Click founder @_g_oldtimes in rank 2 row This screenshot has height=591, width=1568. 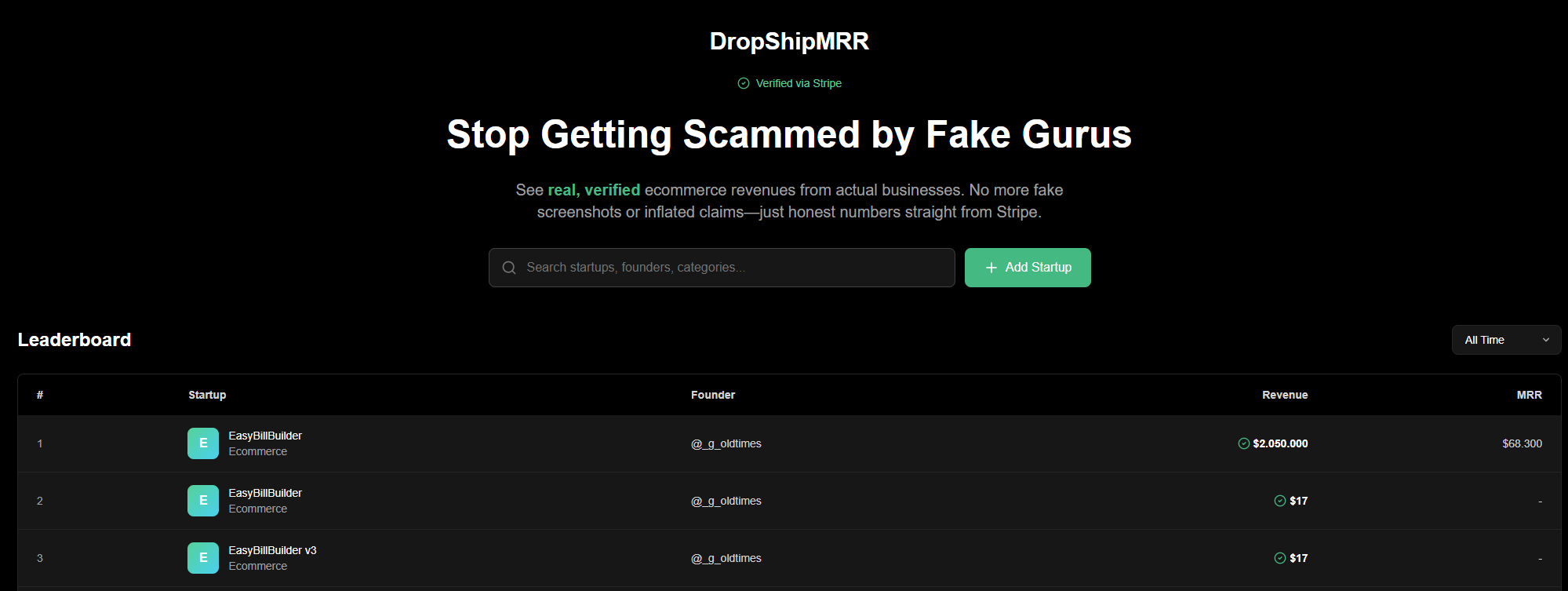pyautogui.click(x=726, y=501)
